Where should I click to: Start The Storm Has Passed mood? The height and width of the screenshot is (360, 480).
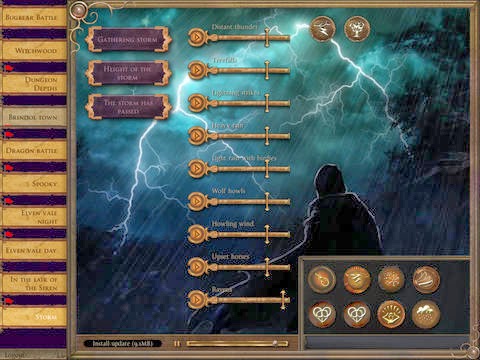[128, 107]
